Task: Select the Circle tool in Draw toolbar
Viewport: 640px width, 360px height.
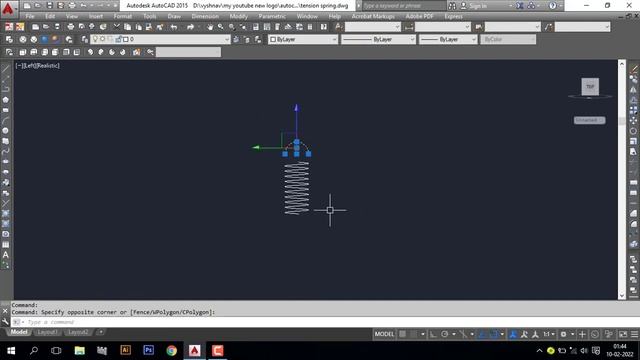Action: (x=5, y=131)
